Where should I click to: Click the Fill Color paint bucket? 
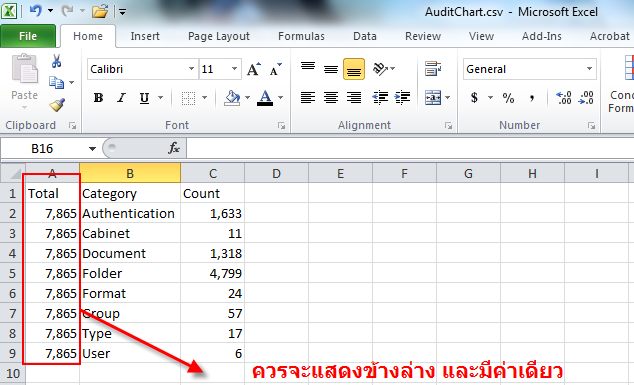(x=232, y=97)
